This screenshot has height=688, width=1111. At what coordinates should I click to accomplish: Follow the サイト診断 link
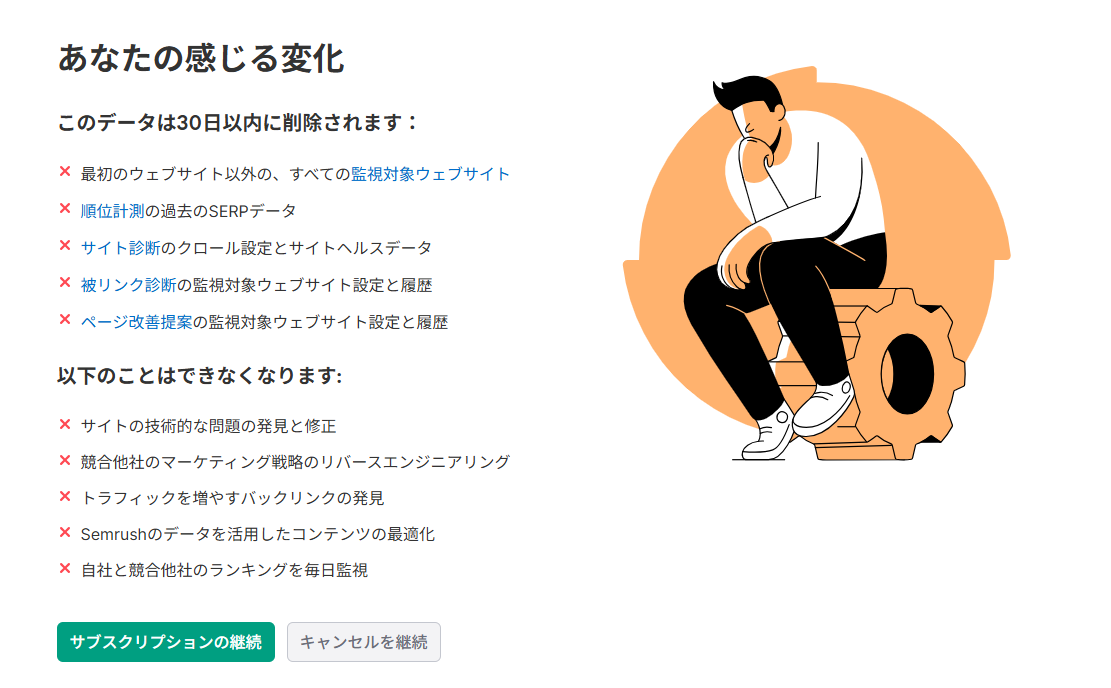tap(120, 248)
